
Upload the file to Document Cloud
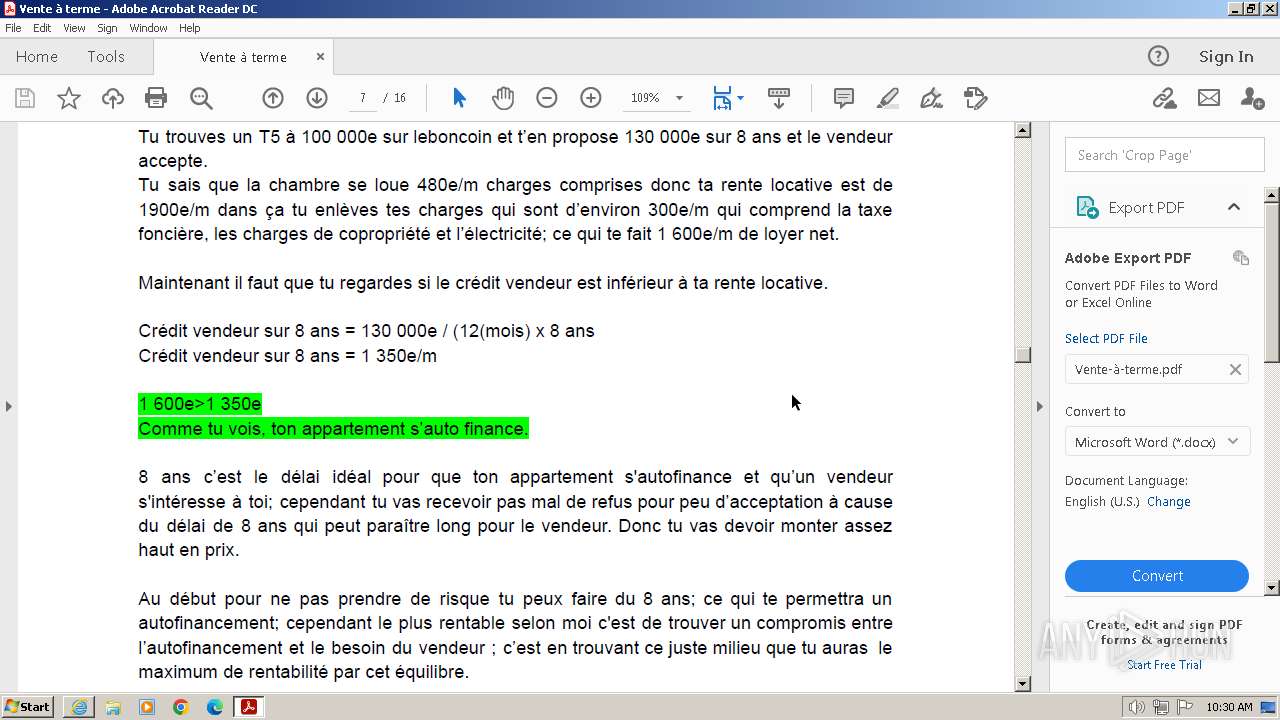113,98
